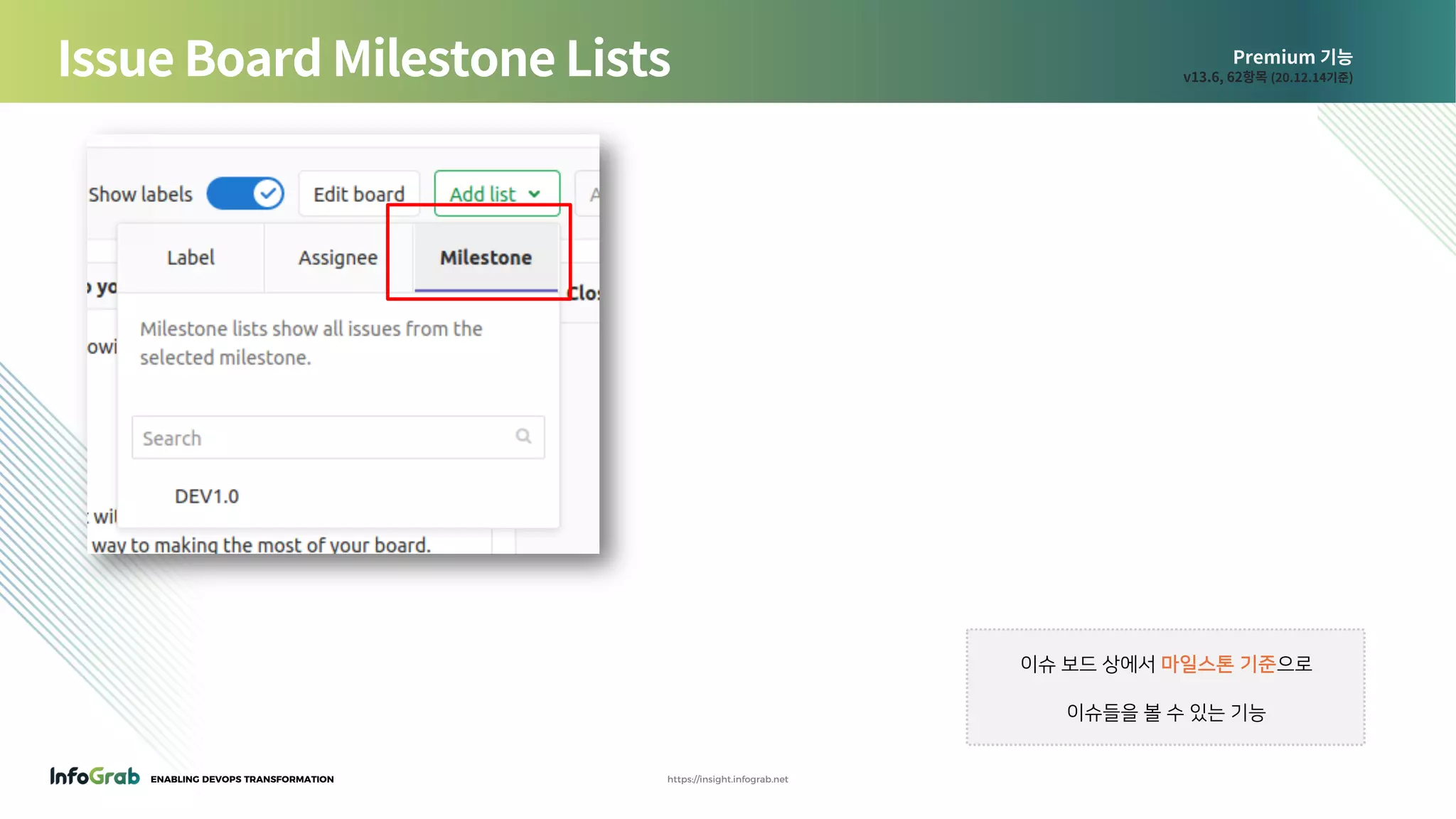This screenshot has height=819, width=1456.
Task: Click the '이슈들을 볼 수 있는 기능' text line
Action: click(1166, 712)
